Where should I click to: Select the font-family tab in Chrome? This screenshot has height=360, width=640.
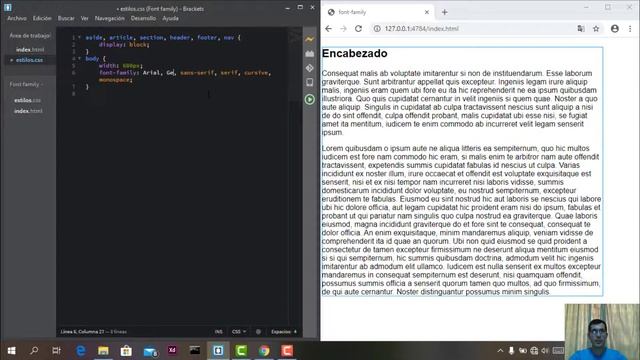pos(378,12)
